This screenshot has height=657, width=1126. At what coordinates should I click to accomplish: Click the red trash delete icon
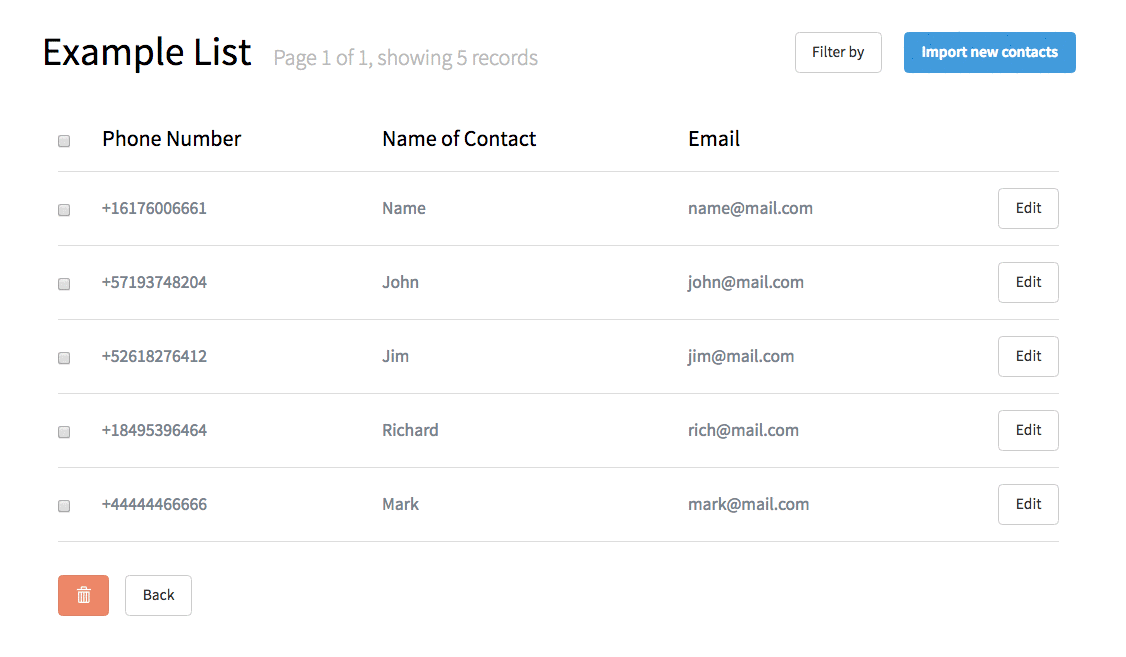point(83,595)
